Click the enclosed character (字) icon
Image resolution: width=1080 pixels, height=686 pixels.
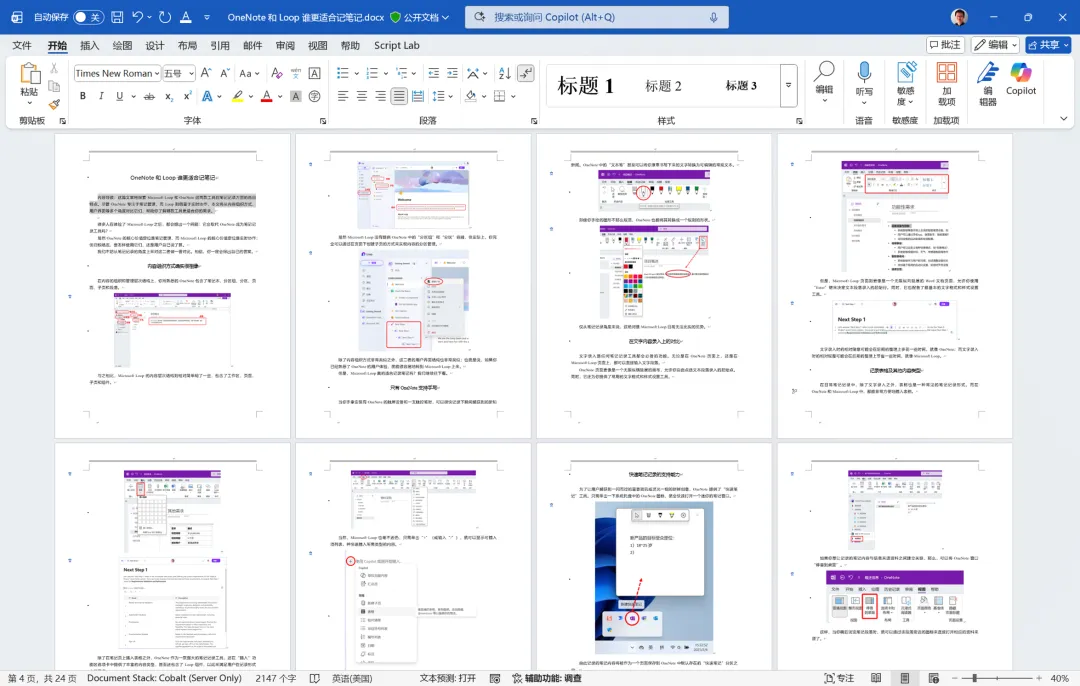314,96
